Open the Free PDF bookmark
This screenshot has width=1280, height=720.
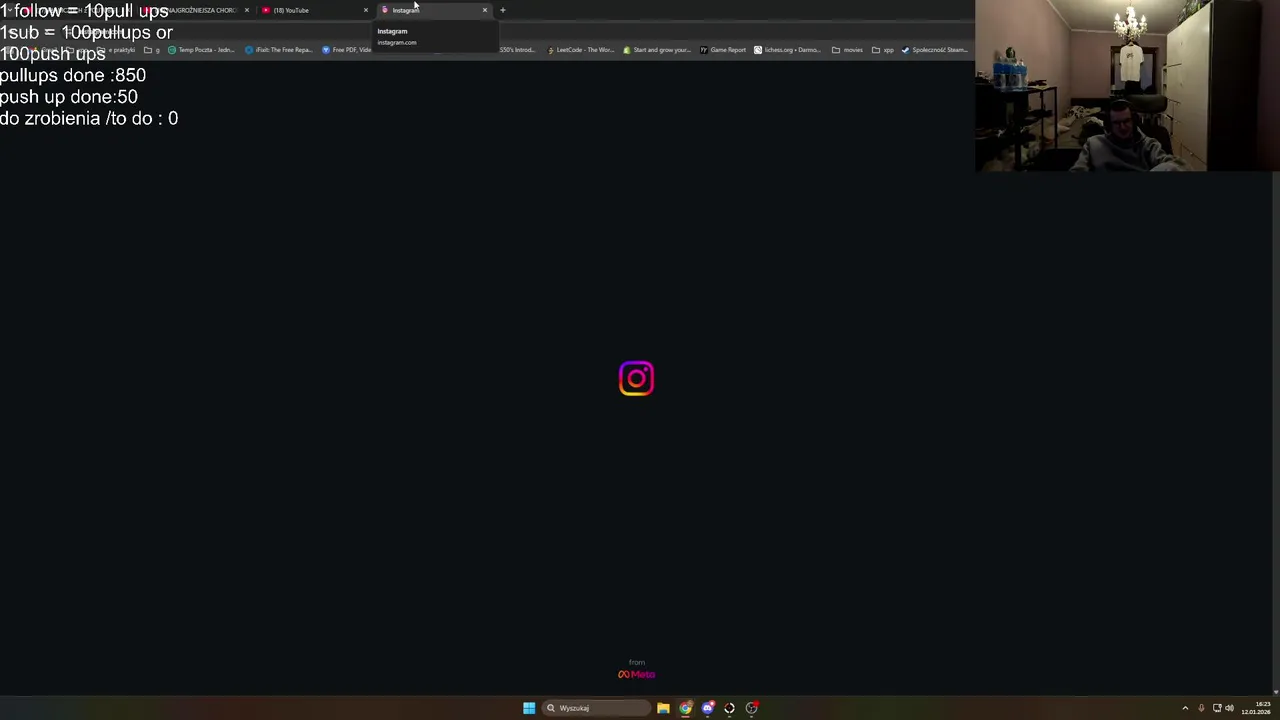347,50
